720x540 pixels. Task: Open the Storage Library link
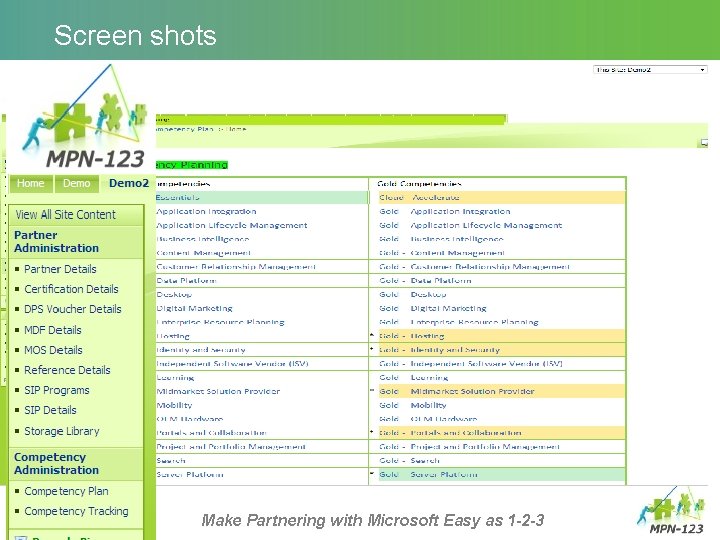(62, 431)
